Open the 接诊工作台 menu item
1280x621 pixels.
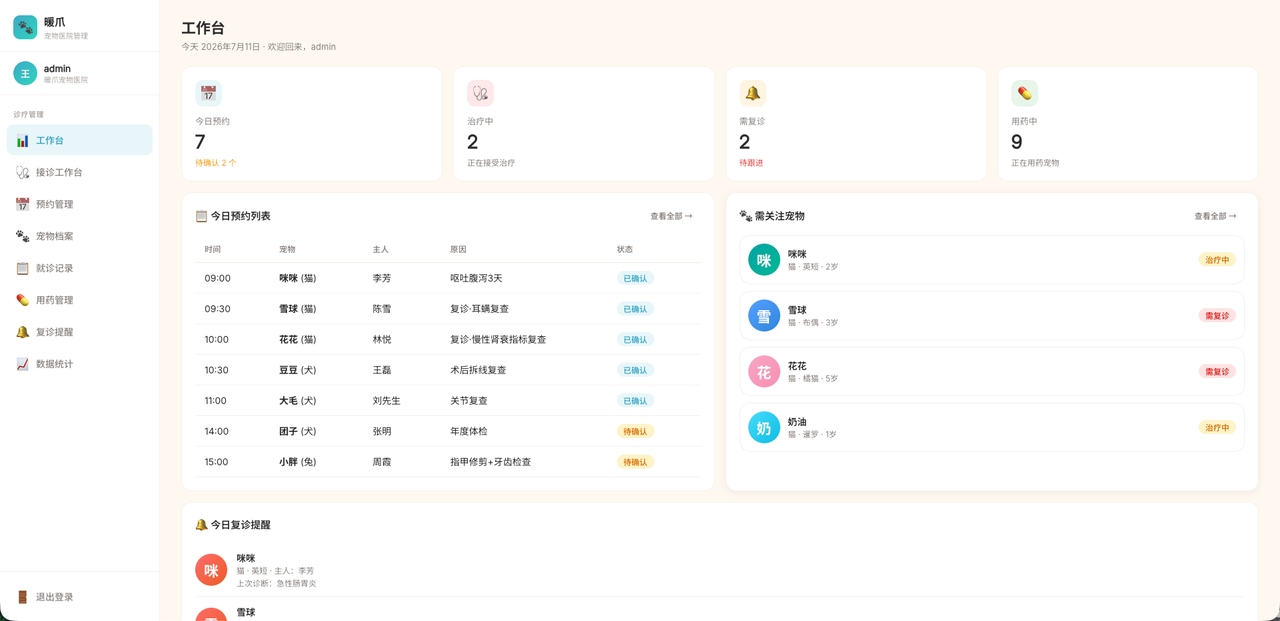pos(79,172)
